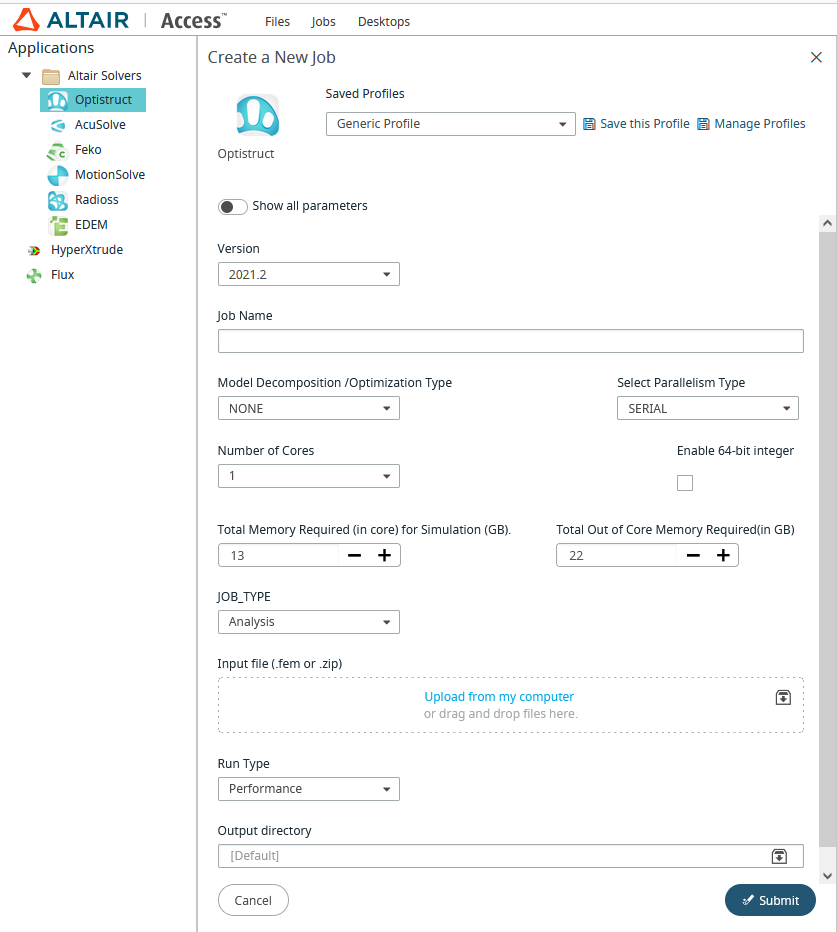The image size is (837, 932).
Task: Click output directory browse icon
Action: pos(779,856)
